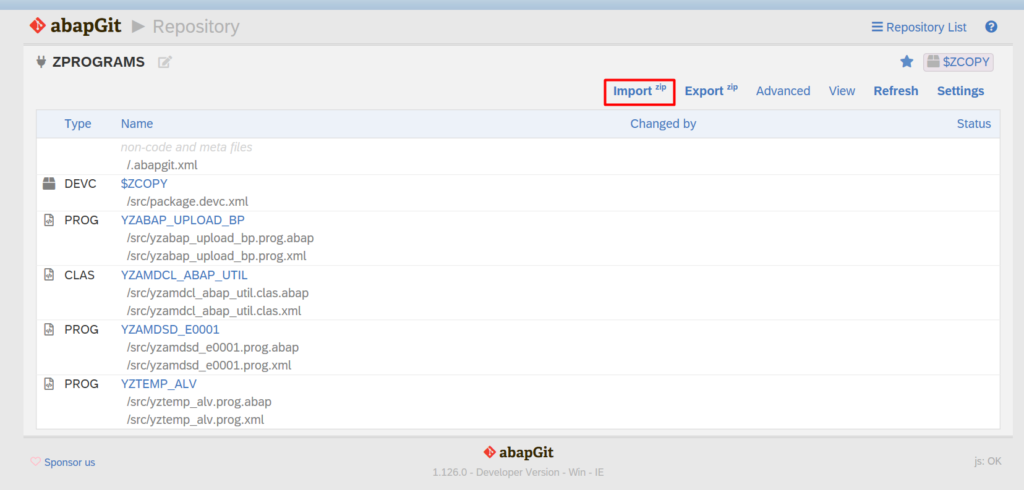Click the help question mark icon
This screenshot has height=490, width=1024.
[991, 27]
